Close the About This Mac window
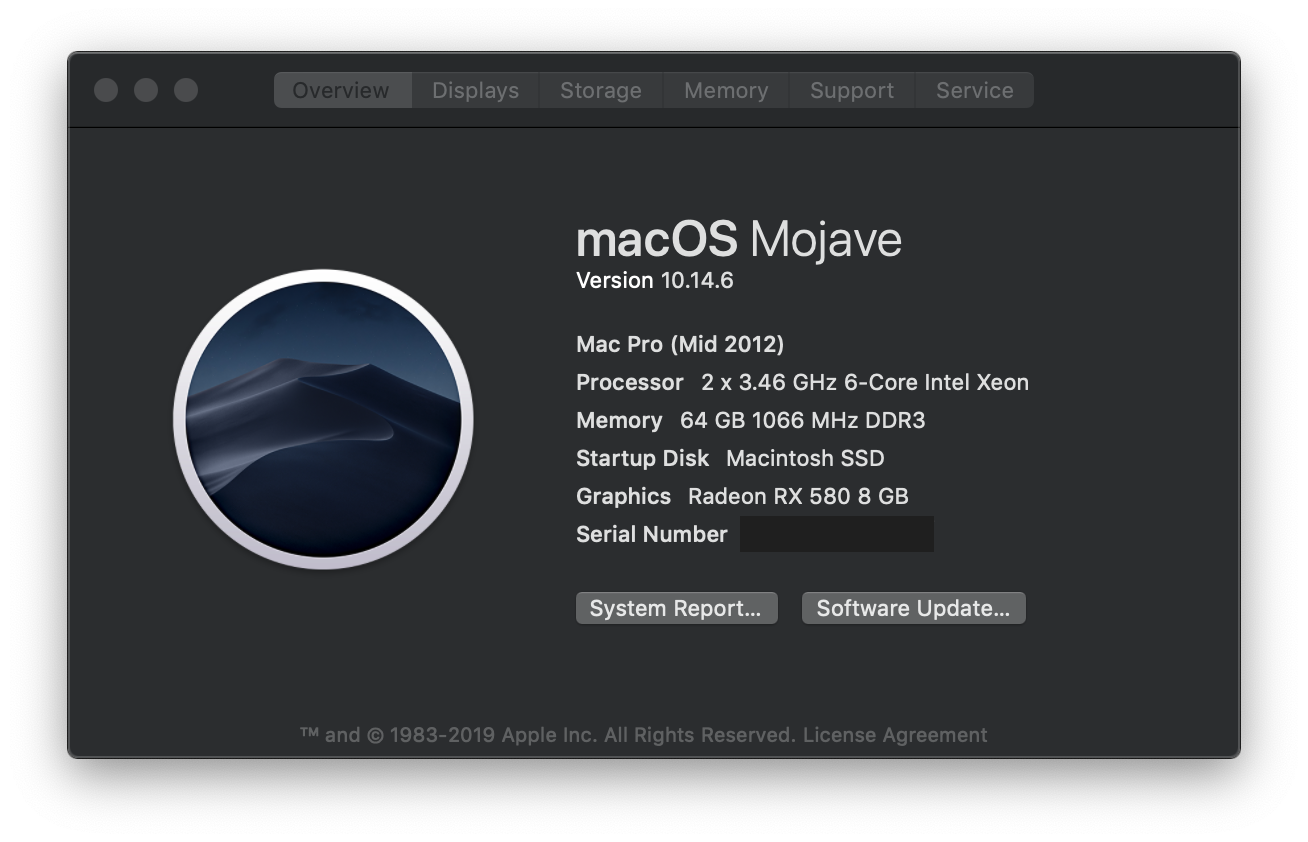The height and width of the screenshot is (842, 1308). click(x=106, y=90)
